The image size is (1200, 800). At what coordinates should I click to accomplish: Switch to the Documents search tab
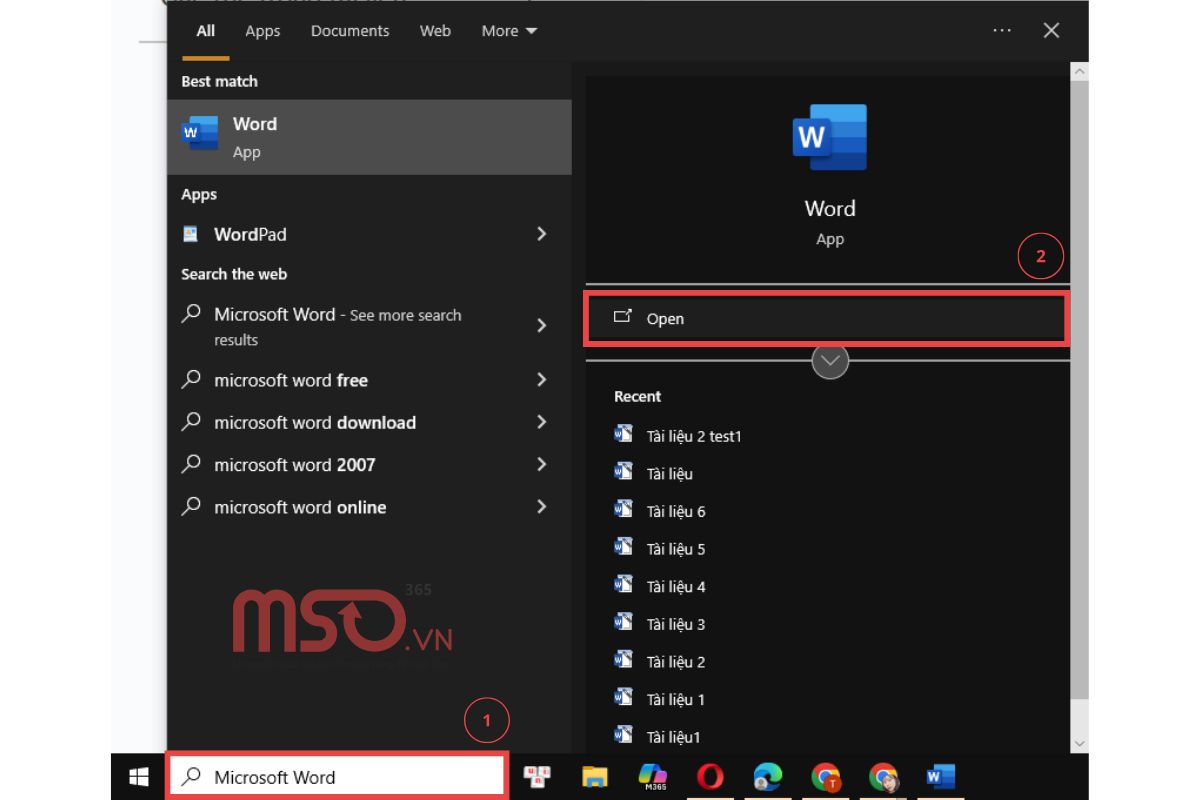coord(350,31)
